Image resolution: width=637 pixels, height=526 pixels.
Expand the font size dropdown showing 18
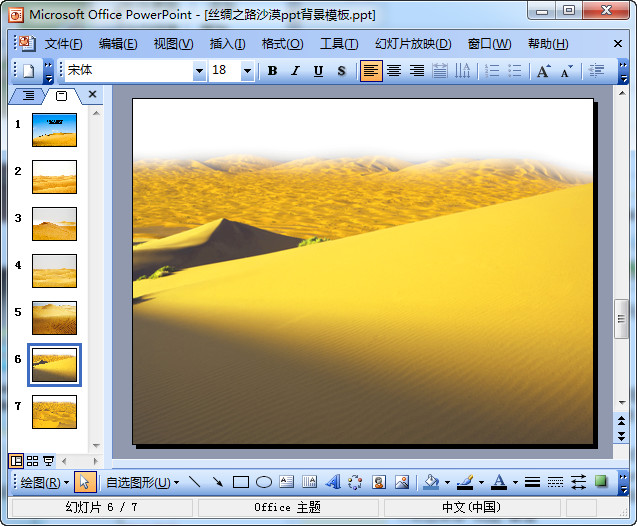[x=248, y=71]
